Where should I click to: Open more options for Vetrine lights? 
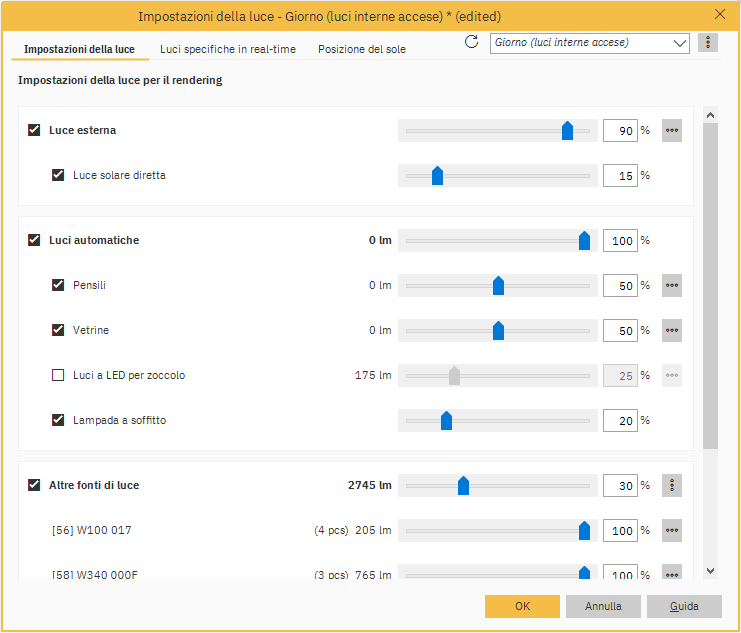[672, 330]
